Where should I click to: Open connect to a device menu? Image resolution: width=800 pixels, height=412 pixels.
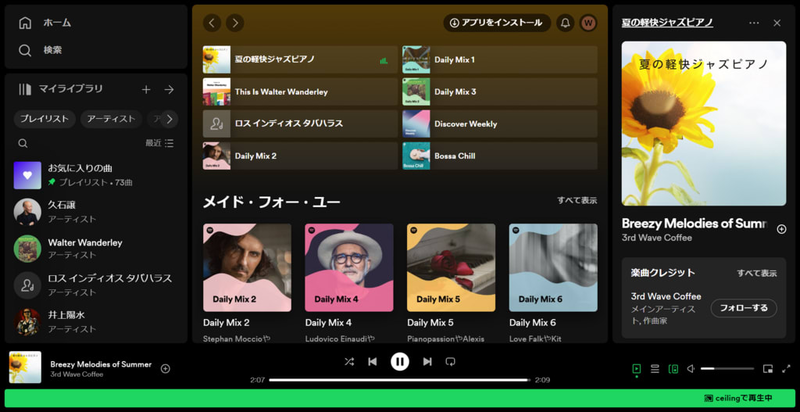(673, 369)
